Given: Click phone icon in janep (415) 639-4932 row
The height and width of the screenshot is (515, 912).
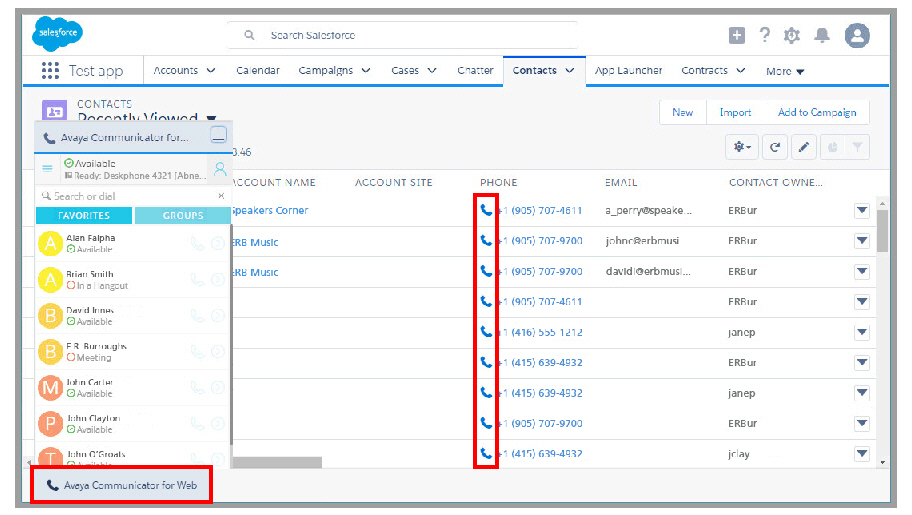Looking at the screenshot, I should pyautogui.click(x=486, y=393).
